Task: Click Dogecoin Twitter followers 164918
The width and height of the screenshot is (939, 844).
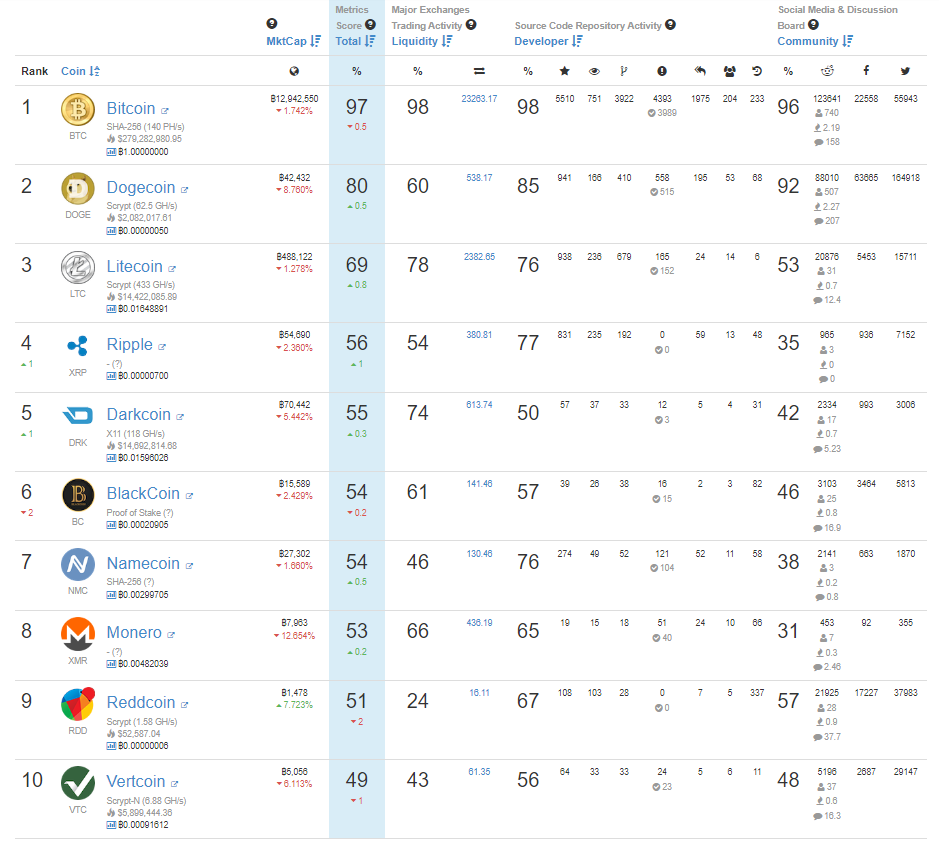Action: [x=905, y=178]
